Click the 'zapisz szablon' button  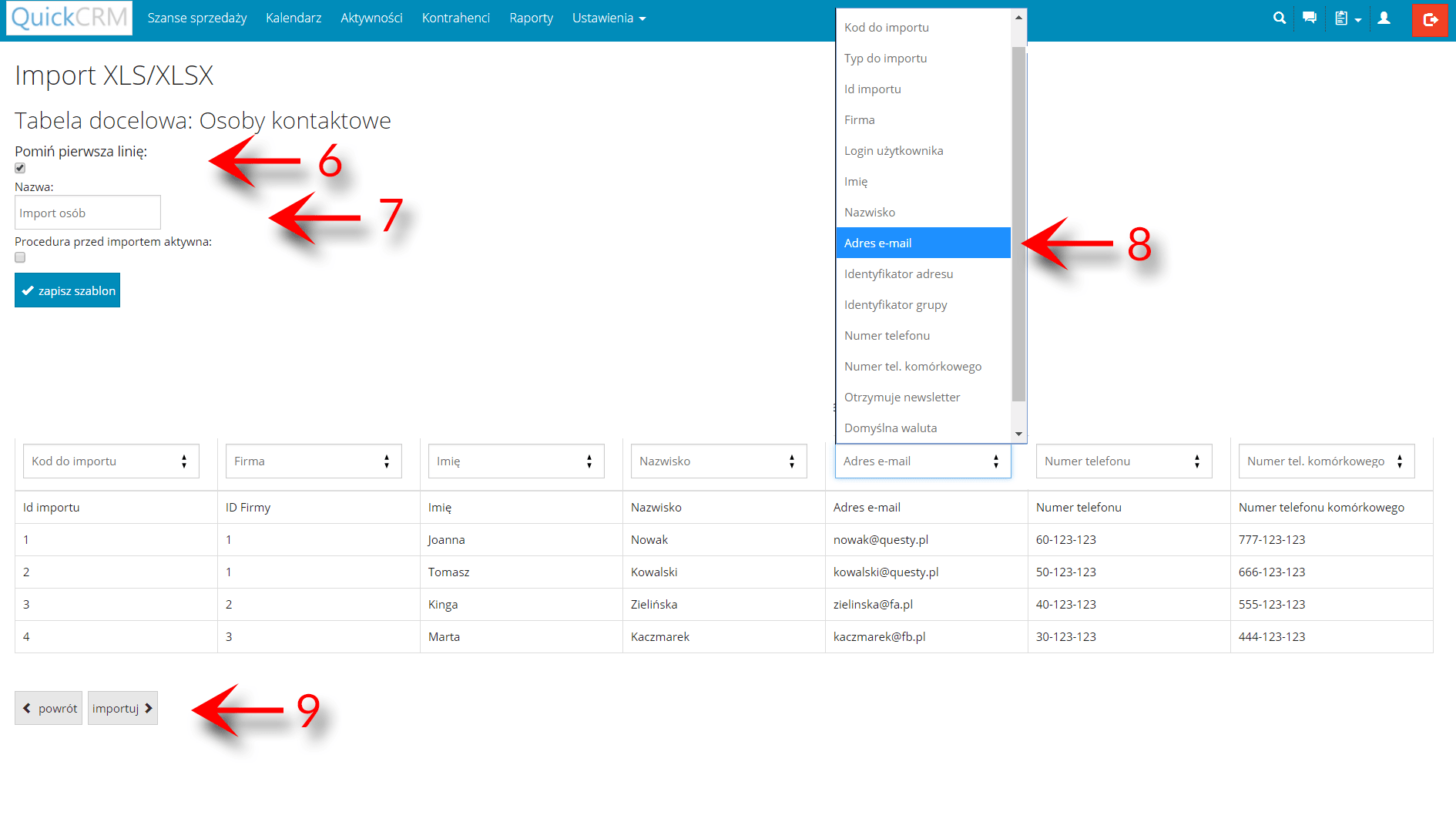click(x=67, y=290)
